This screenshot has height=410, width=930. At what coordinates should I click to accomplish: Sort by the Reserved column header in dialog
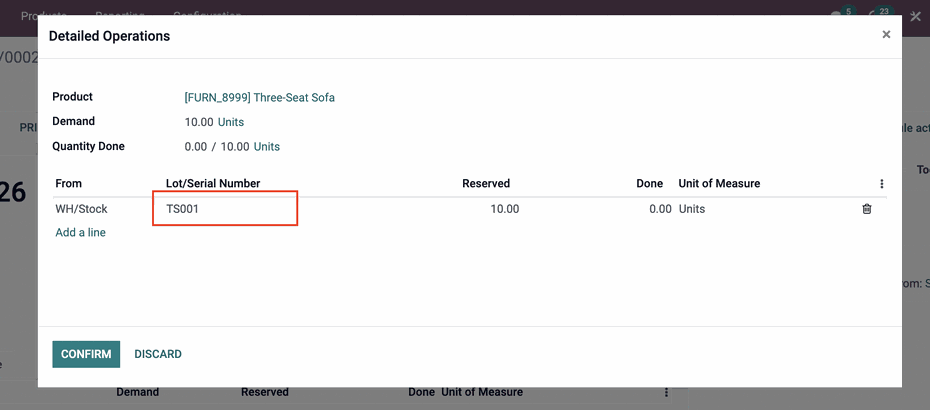[486, 183]
